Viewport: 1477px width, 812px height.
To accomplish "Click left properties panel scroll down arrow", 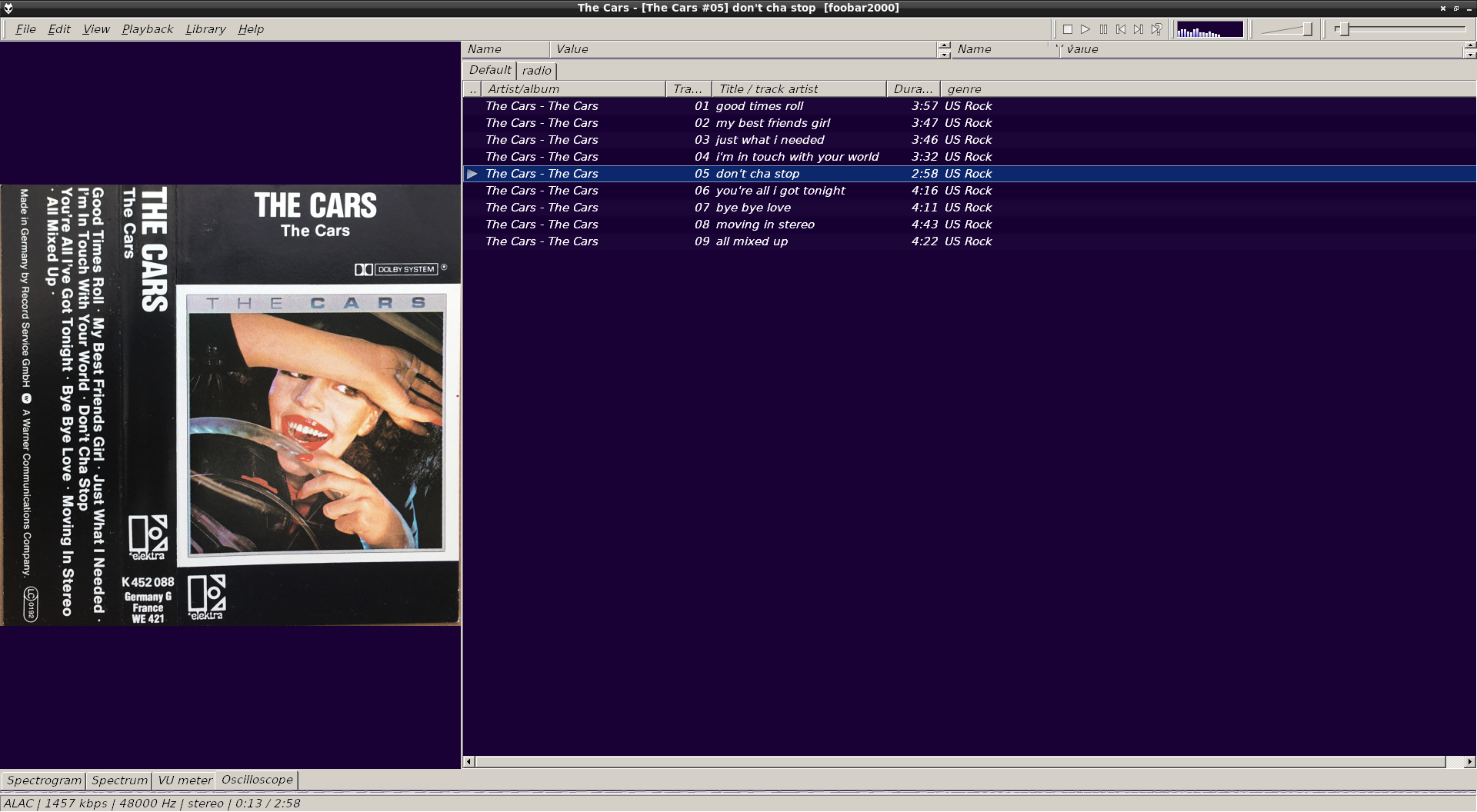I will 945,54.
